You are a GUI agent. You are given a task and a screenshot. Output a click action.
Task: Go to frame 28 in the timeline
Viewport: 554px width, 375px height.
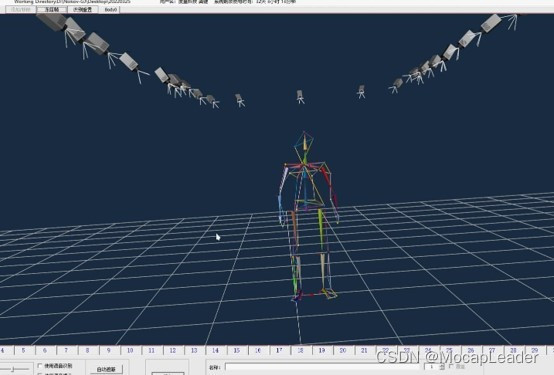[513, 350]
